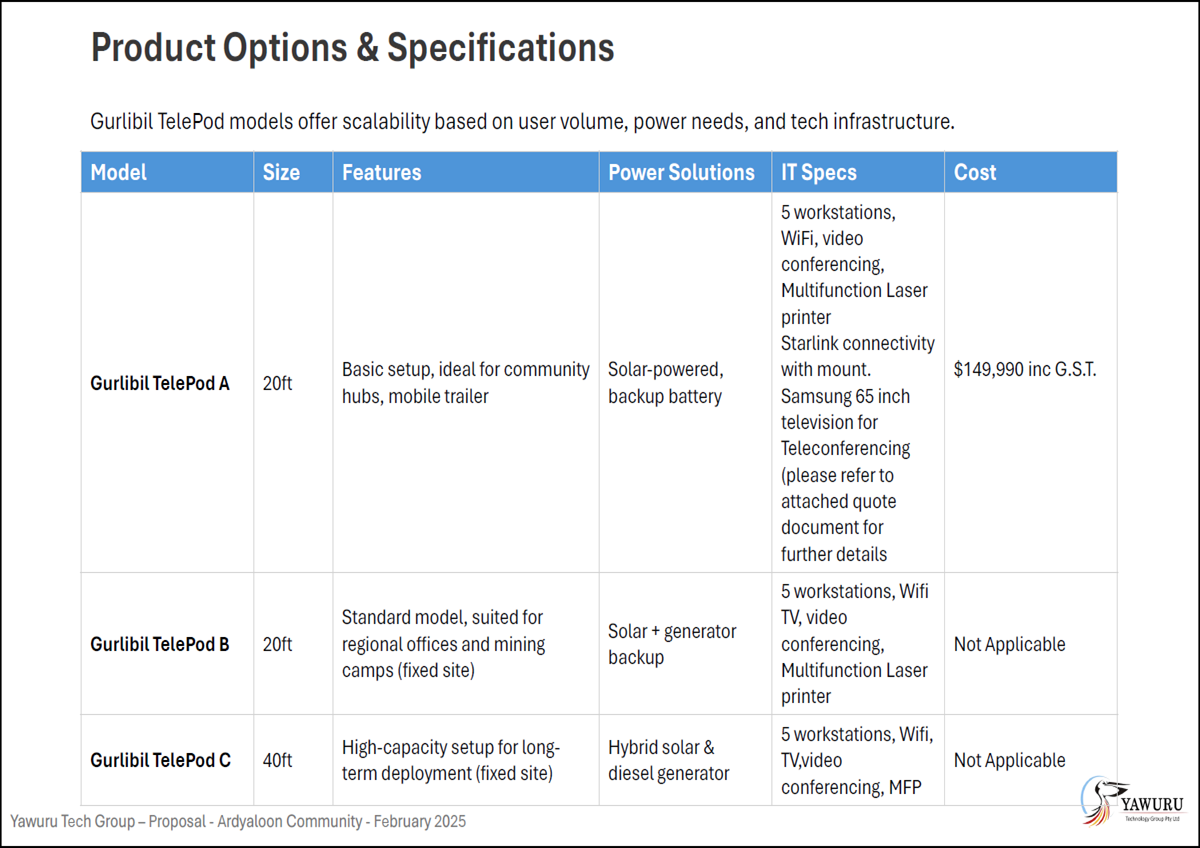
Task: Click the Basic setup features cell
Action: 465,383
